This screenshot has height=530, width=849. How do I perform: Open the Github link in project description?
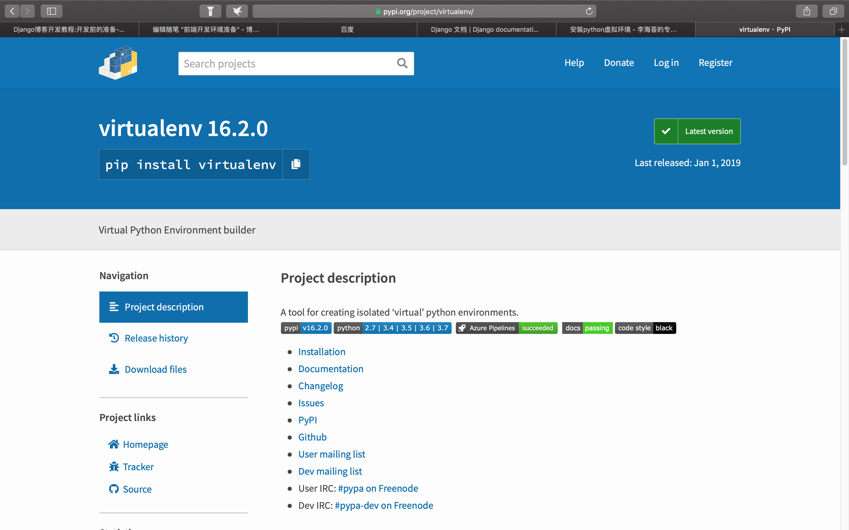pos(312,437)
